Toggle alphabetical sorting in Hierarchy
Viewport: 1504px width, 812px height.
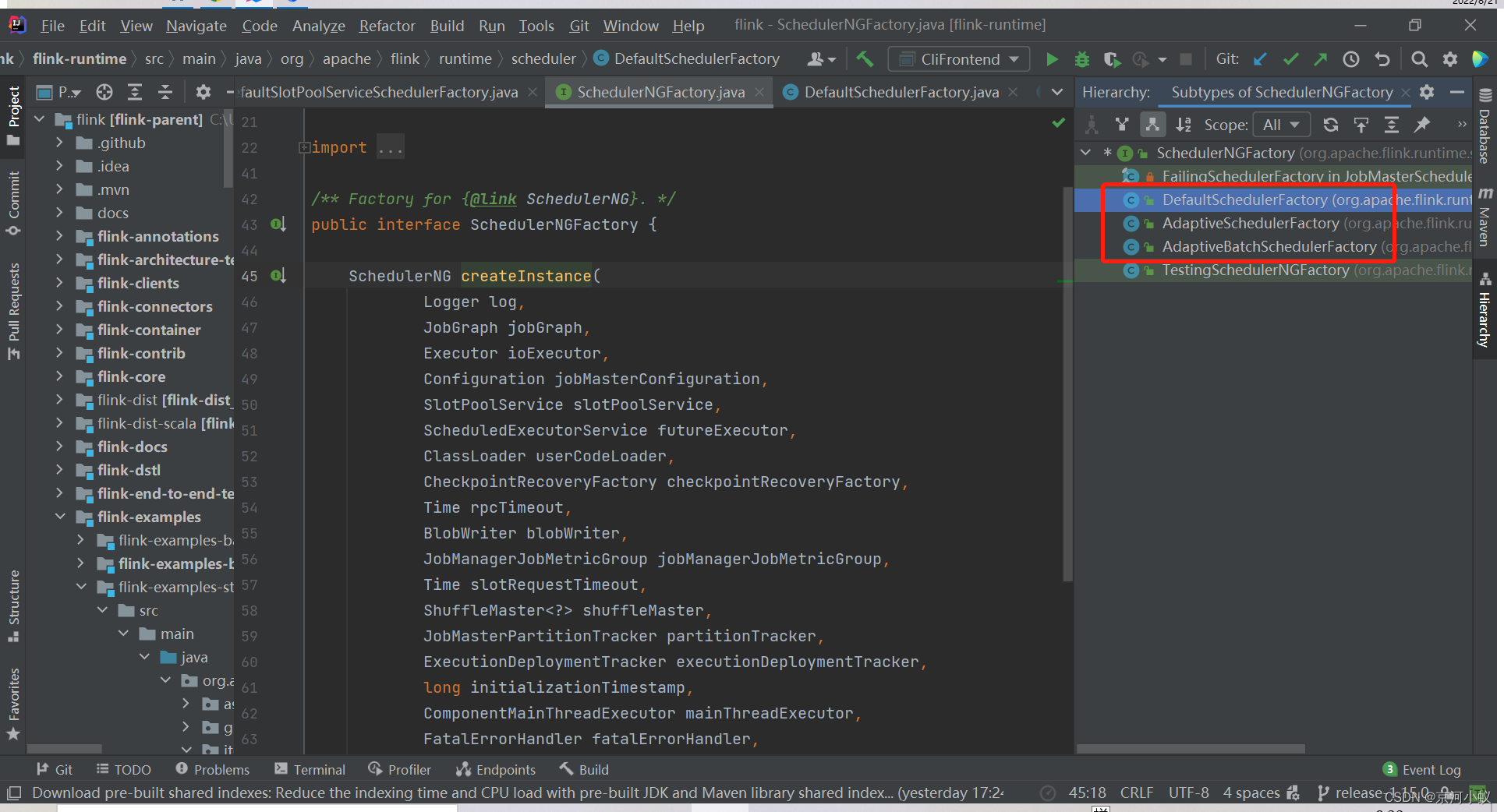tap(1184, 125)
